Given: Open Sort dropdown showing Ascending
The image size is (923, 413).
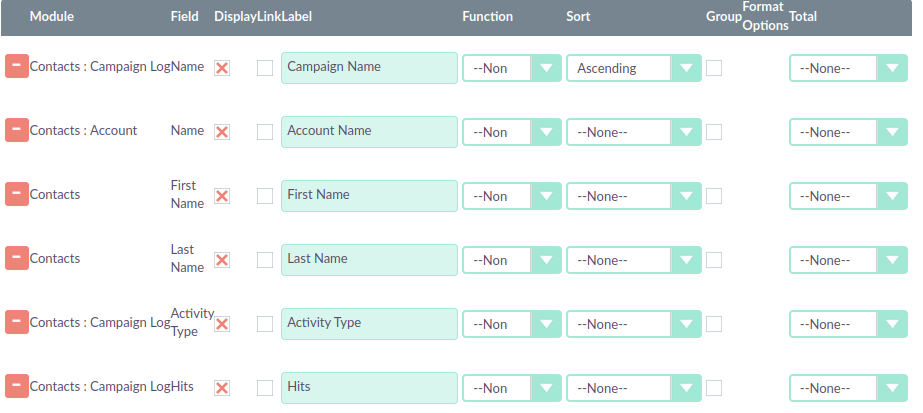Looking at the screenshot, I should [634, 68].
